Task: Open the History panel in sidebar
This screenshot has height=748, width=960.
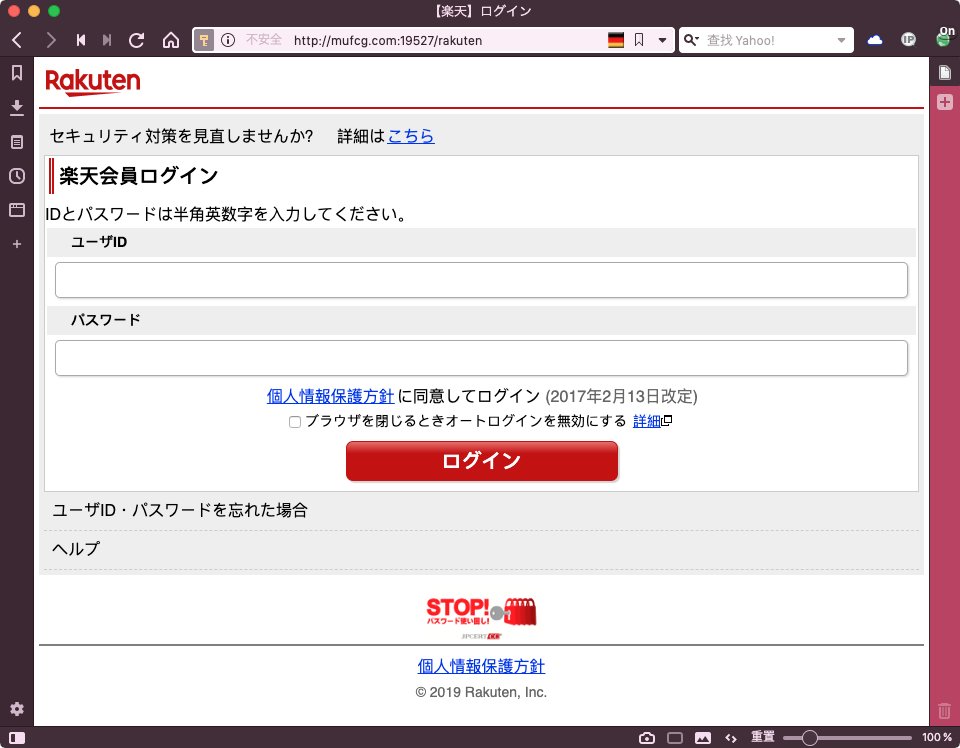Action: coord(17,176)
